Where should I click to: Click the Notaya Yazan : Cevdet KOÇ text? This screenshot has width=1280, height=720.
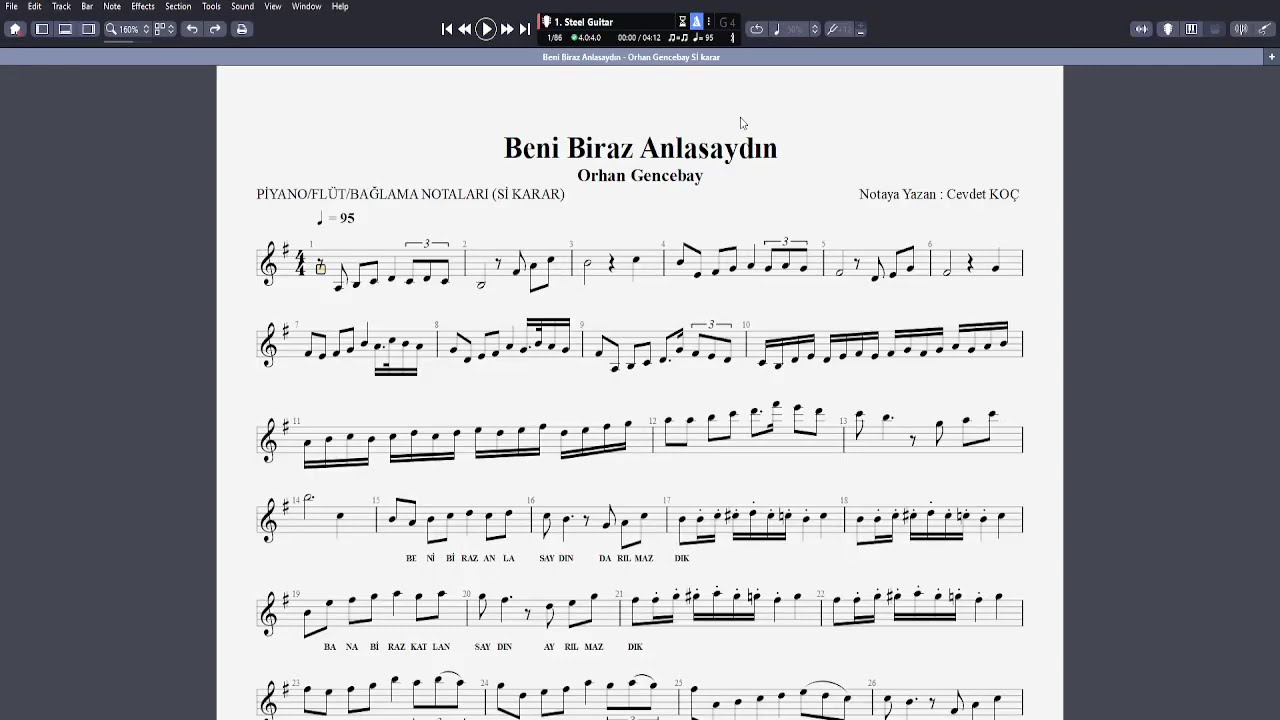(x=939, y=195)
